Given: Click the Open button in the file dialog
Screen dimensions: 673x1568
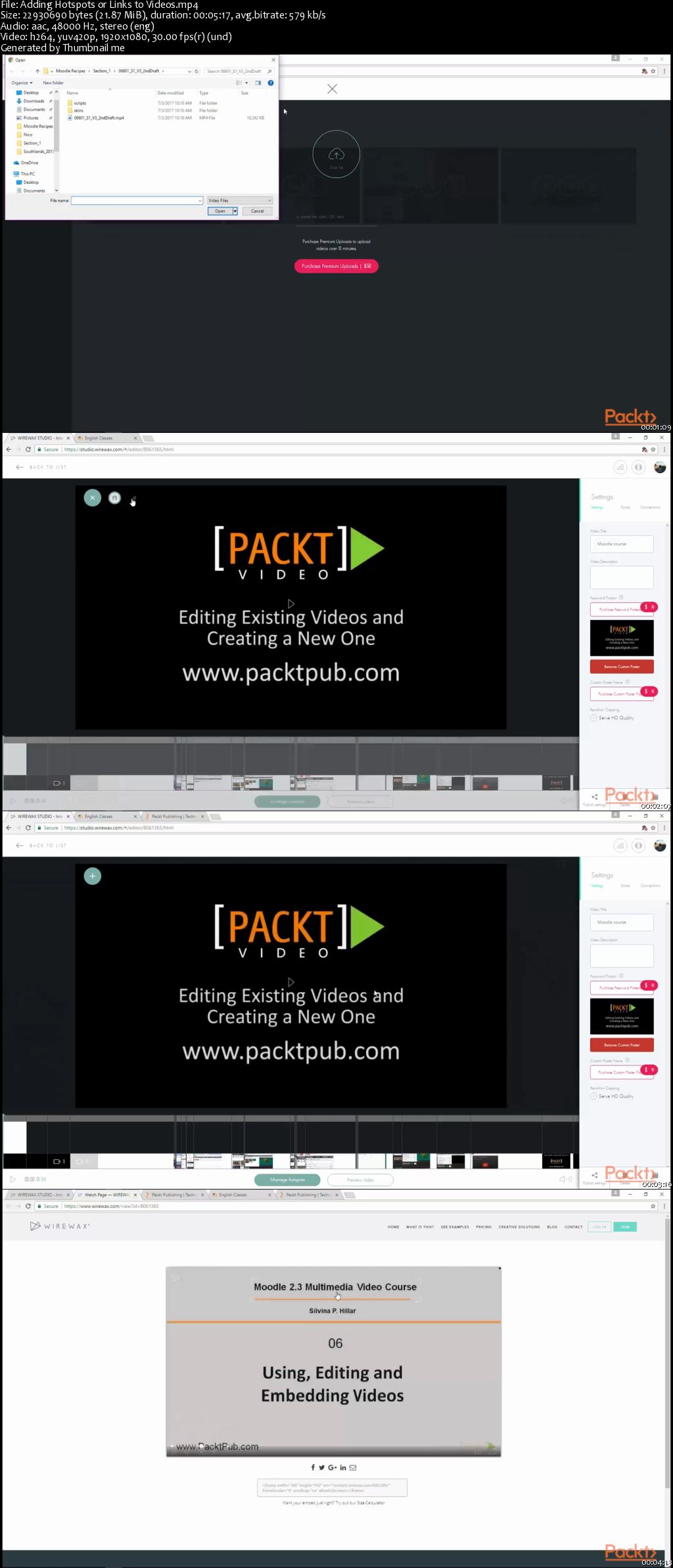Looking at the screenshot, I should point(220,211).
